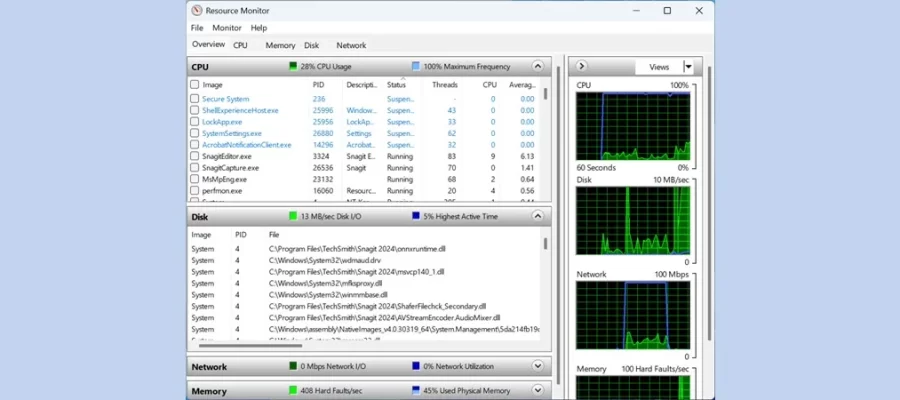Check the SnagitEditor.exe checkbox
Viewport: 900px width, 400px height.
click(195, 156)
